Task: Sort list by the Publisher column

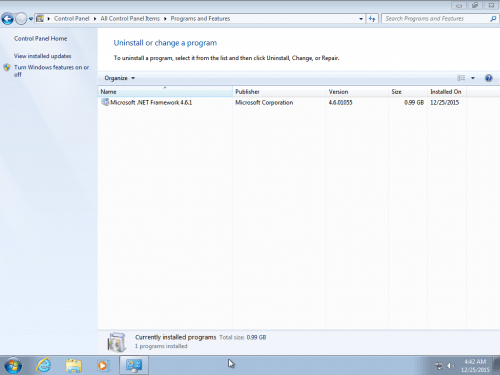Action: [x=279, y=92]
